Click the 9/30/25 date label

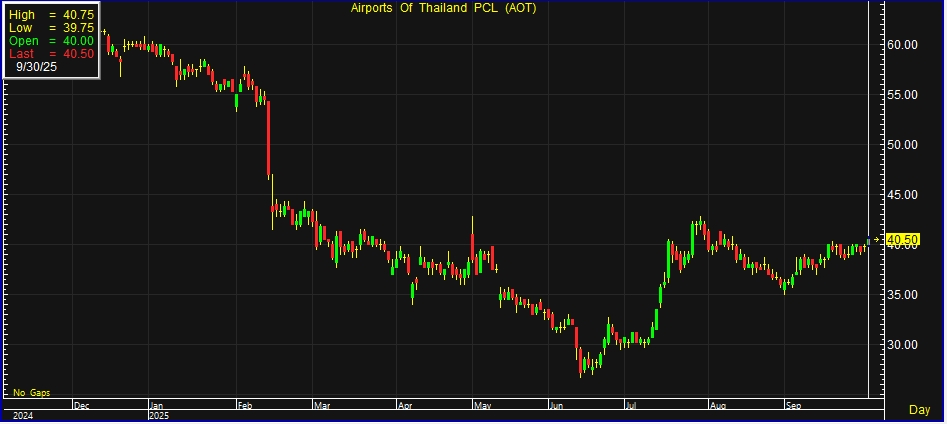coord(36,67)
